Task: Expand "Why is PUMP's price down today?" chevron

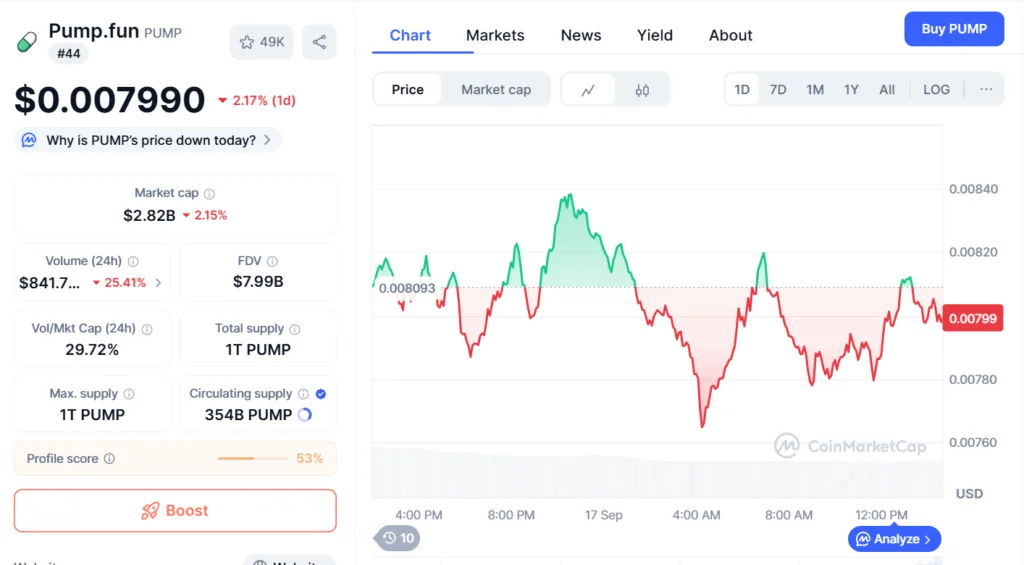Action: 267,140
